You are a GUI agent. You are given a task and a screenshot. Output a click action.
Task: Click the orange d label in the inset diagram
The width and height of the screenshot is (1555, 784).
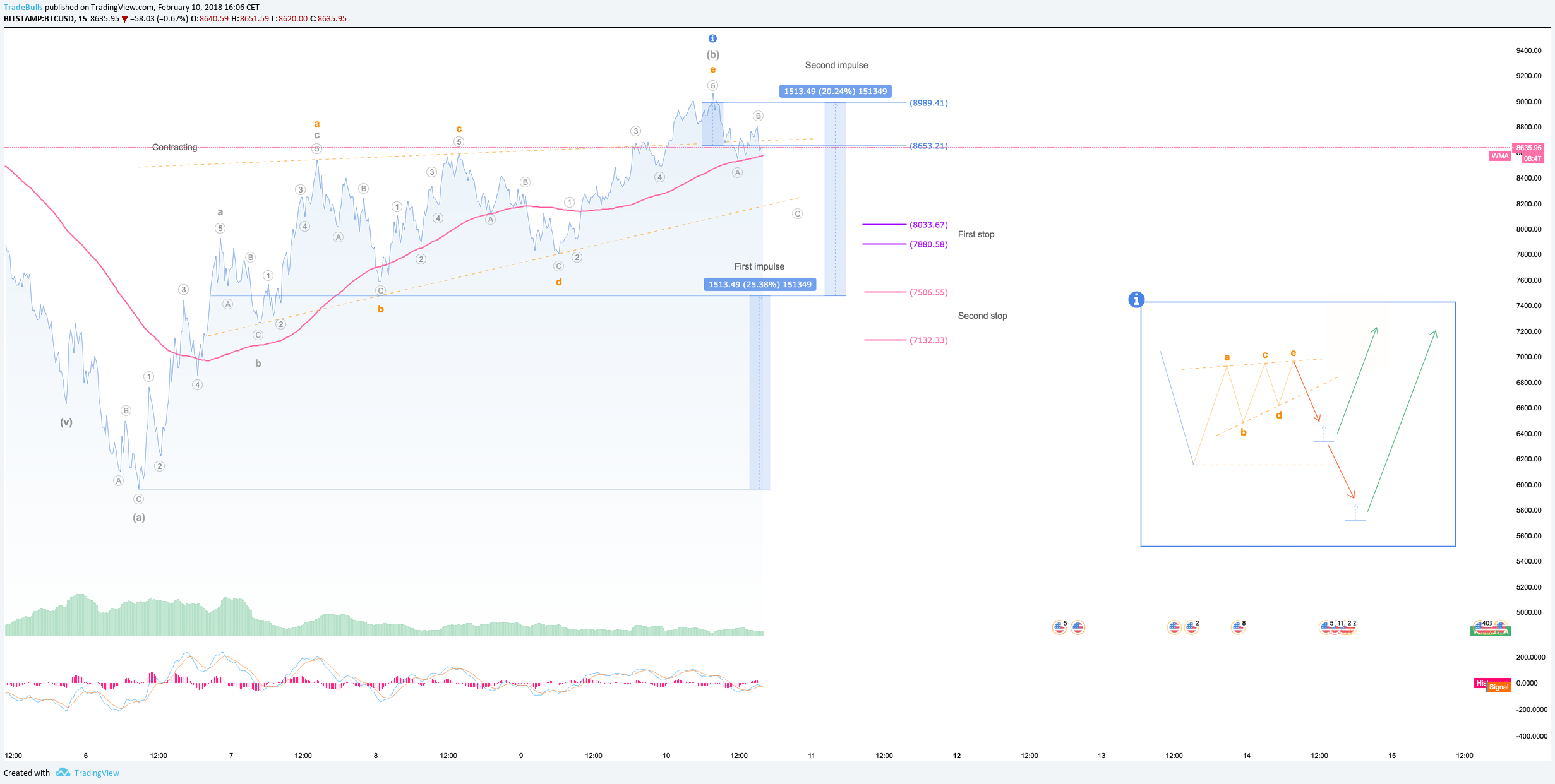pos(1279,415)
